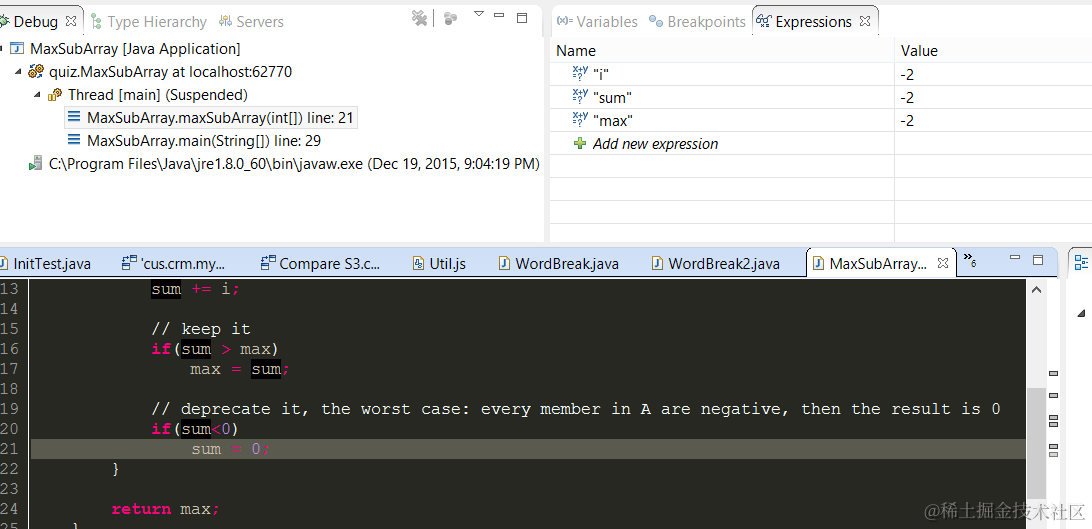Close the MaxSubArray editor tab

coord(942,262)
